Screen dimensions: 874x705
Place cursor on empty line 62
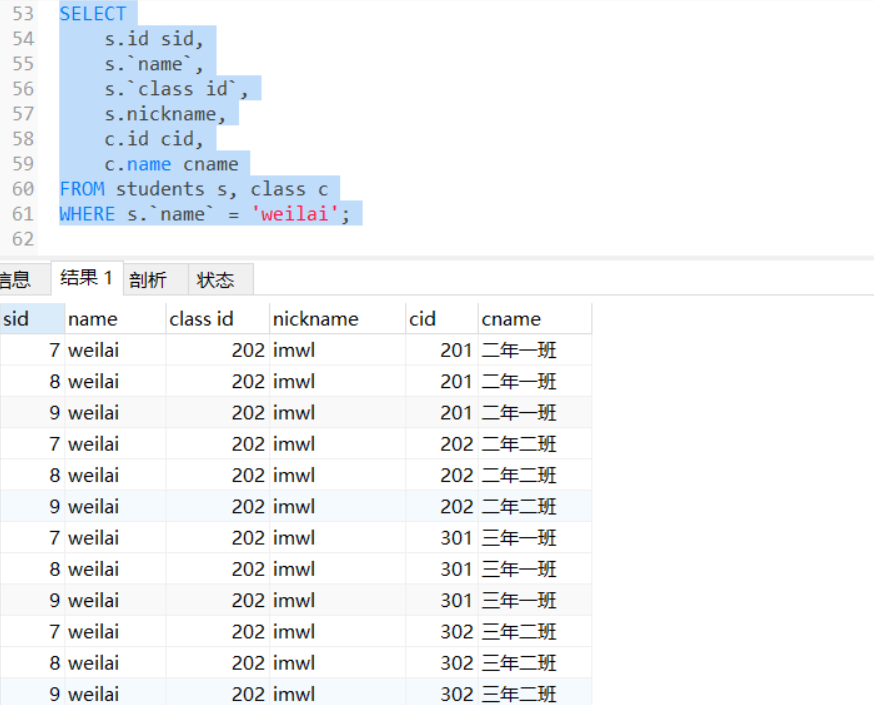click(x=200, y=239)
